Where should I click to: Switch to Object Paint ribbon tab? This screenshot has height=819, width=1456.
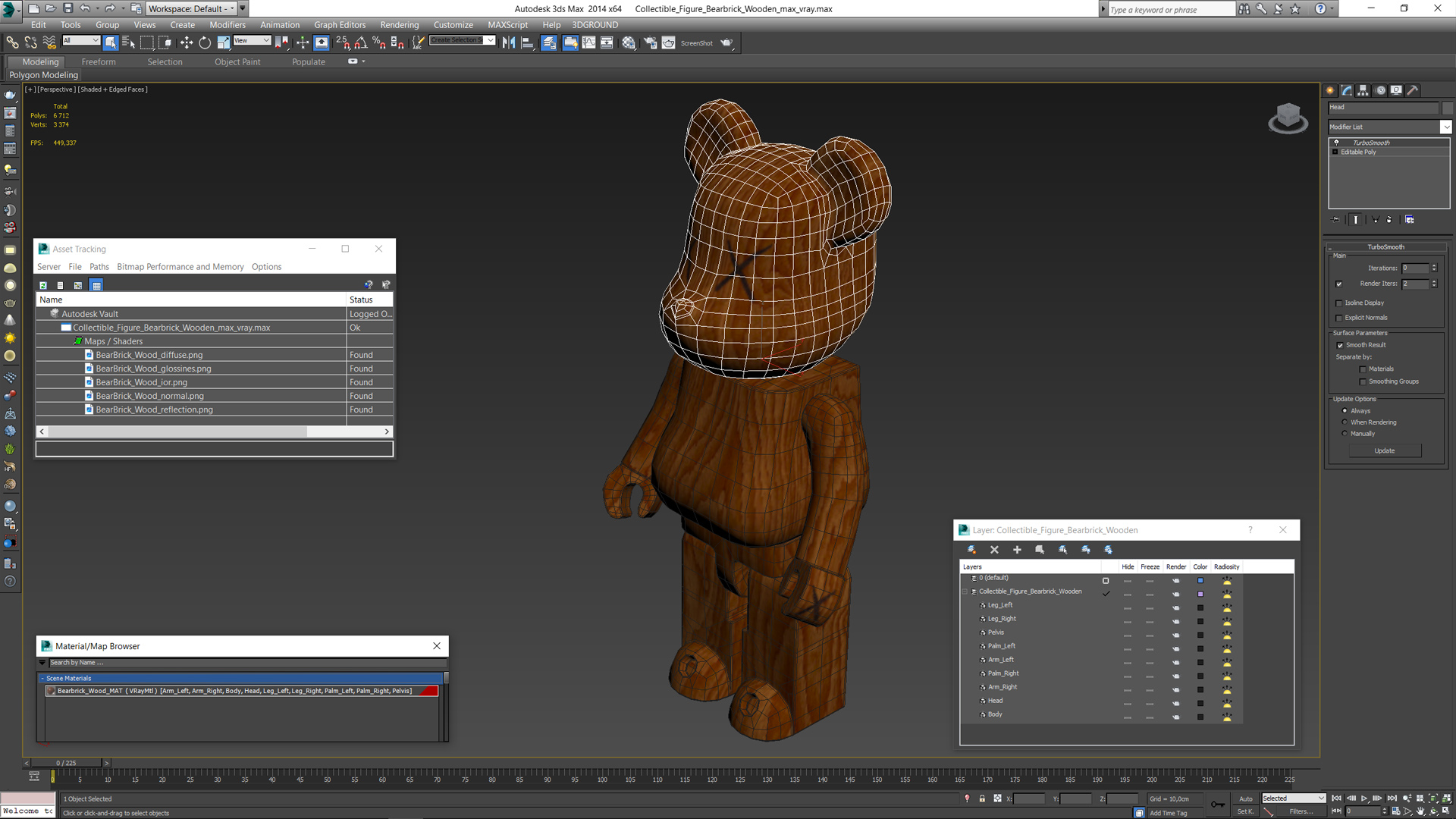pyautogui.click(x=237, y=61)
